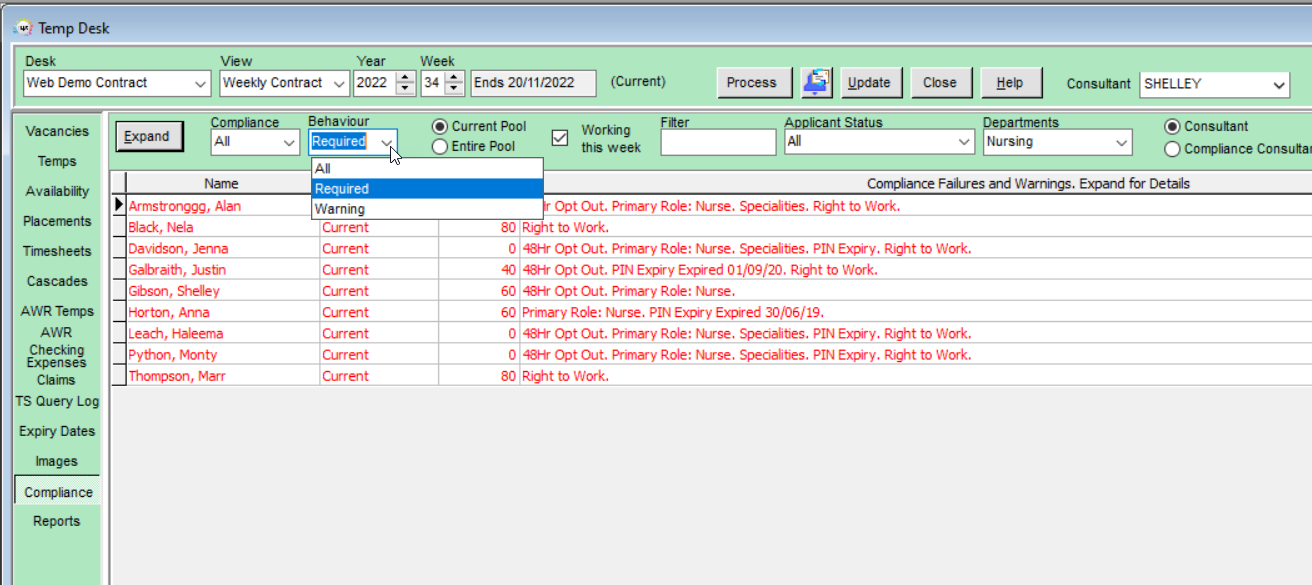Screen dimensions: 1312x585
Task: Open the TS Query Log side tab
Action: 57,401
